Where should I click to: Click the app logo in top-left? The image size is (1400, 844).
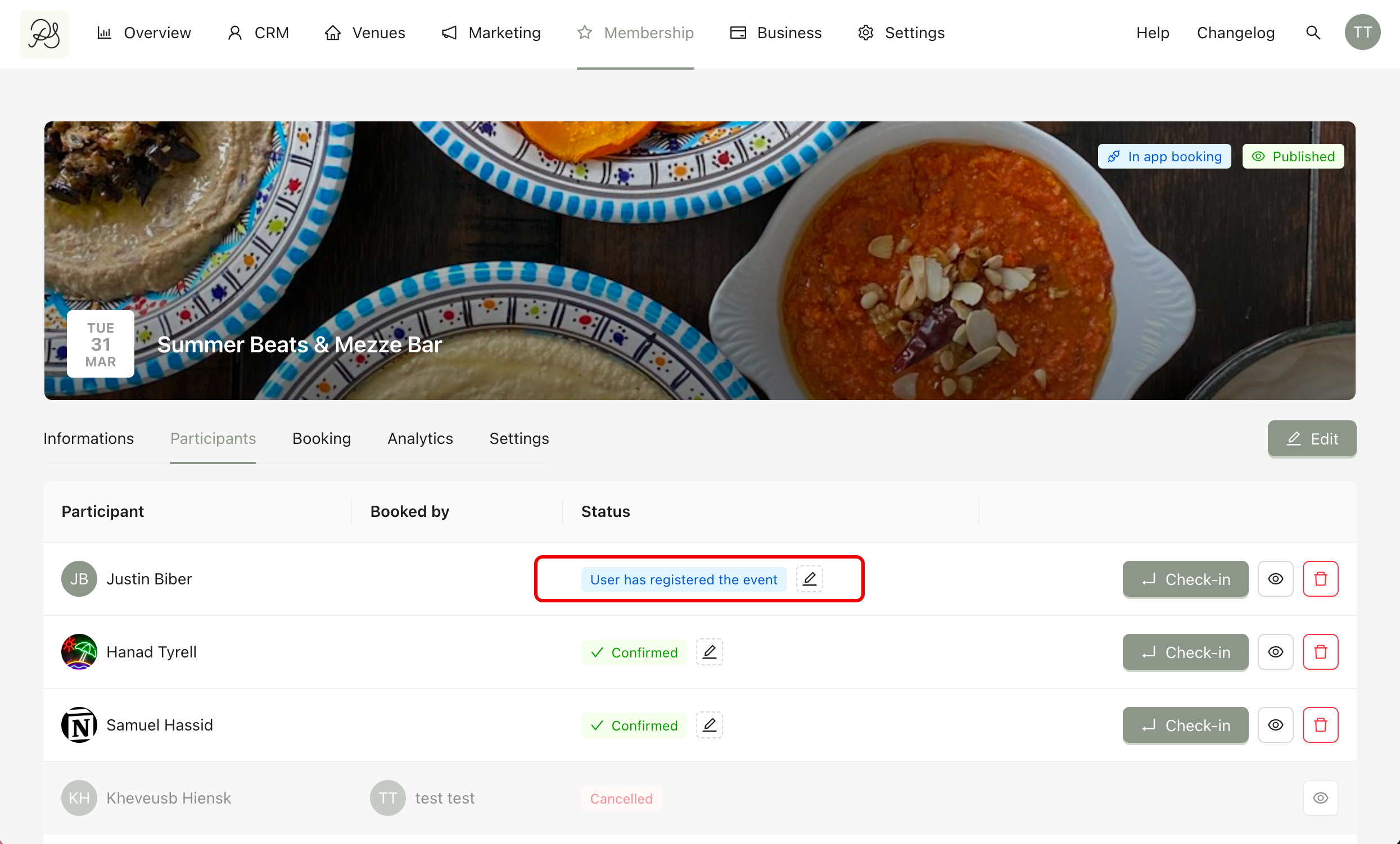coord(44,34)
